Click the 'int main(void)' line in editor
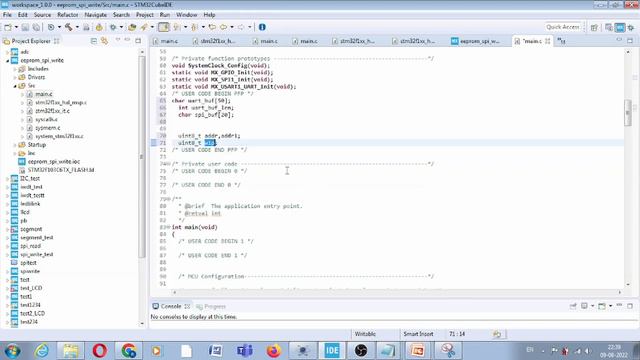Screen dimensions: 640x360 pos(194,227)
